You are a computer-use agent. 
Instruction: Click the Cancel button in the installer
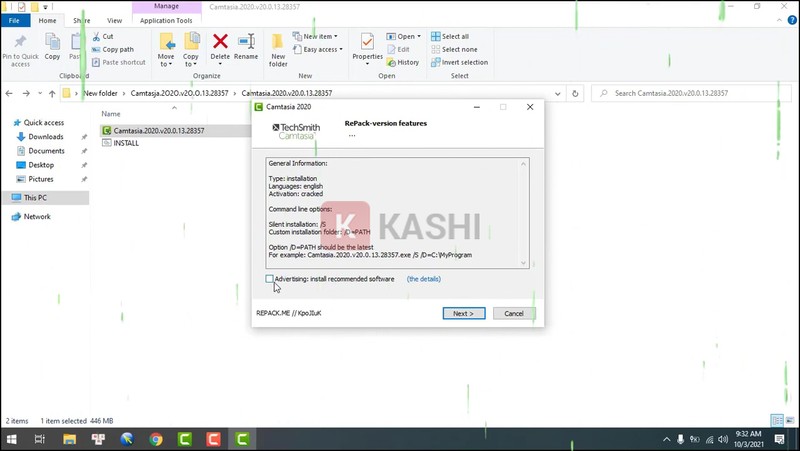tap(514, 313)
